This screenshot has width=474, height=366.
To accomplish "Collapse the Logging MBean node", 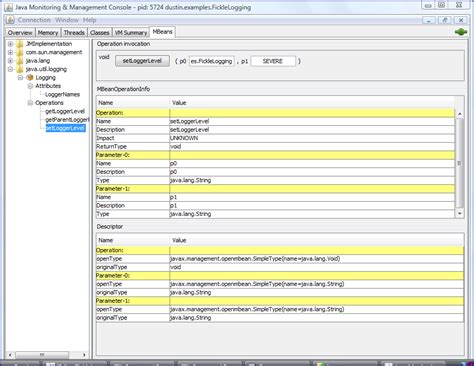I will [20, 77].
